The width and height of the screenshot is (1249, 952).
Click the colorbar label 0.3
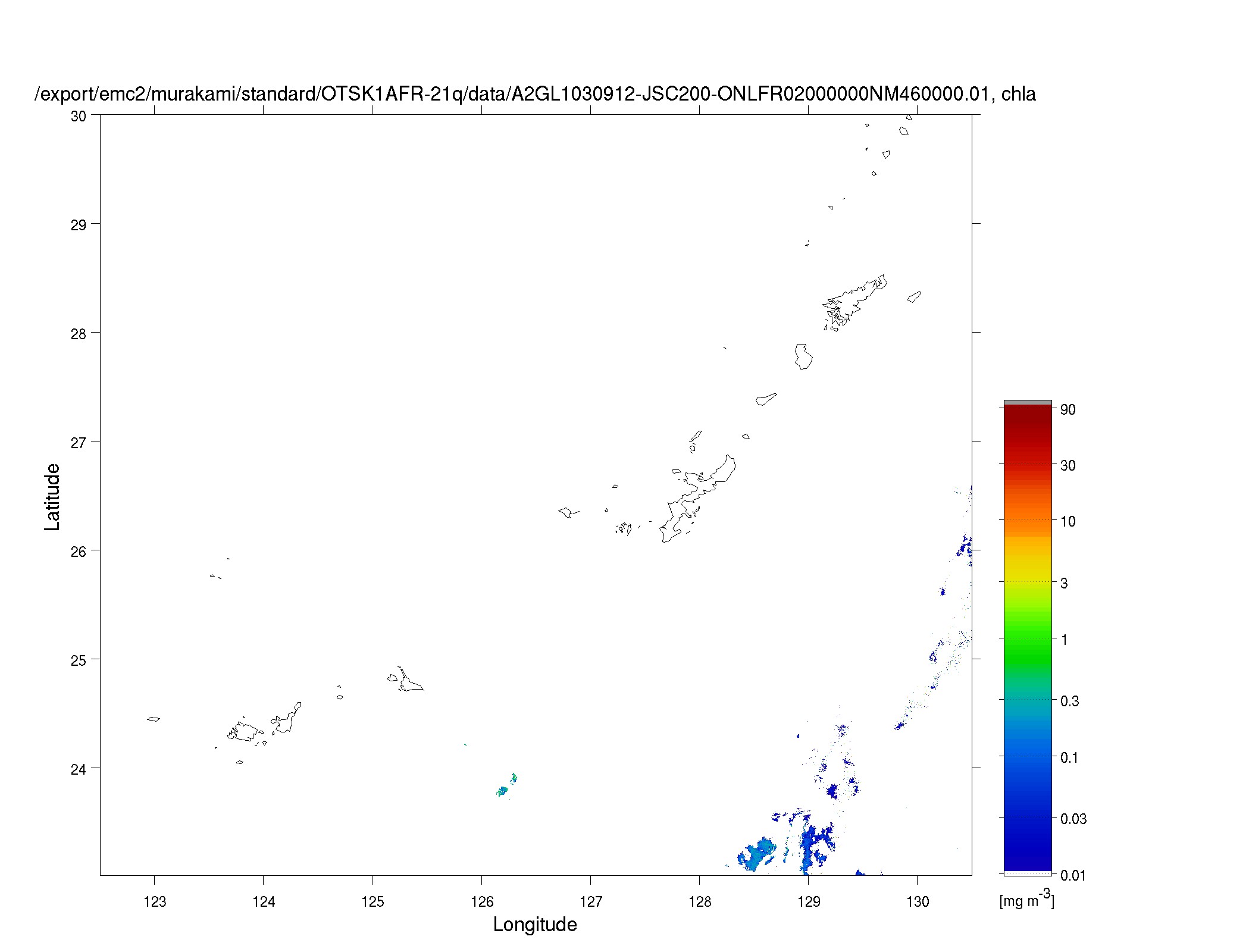click(1070, 702)
